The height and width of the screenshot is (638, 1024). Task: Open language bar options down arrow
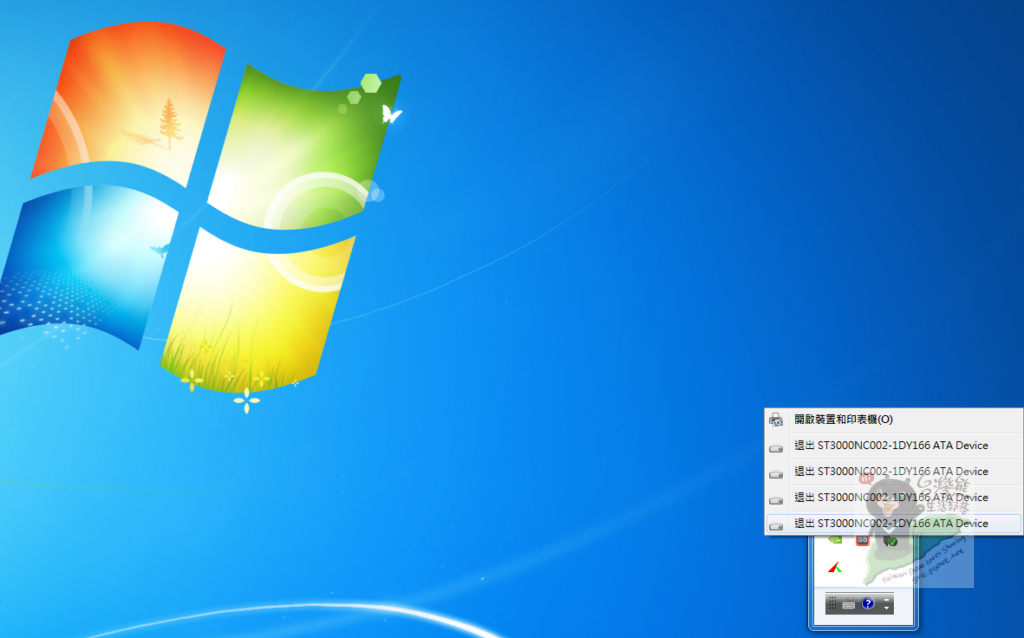(x=886, y=608)
